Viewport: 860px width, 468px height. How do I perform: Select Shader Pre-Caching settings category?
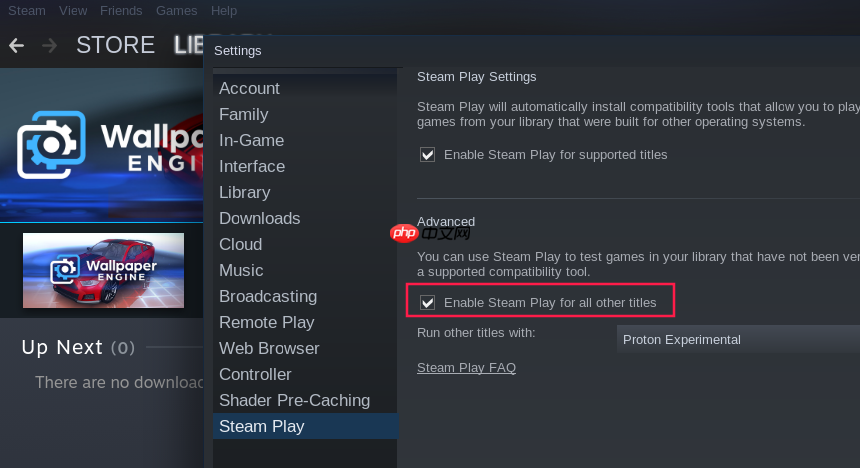click(294, 400)
